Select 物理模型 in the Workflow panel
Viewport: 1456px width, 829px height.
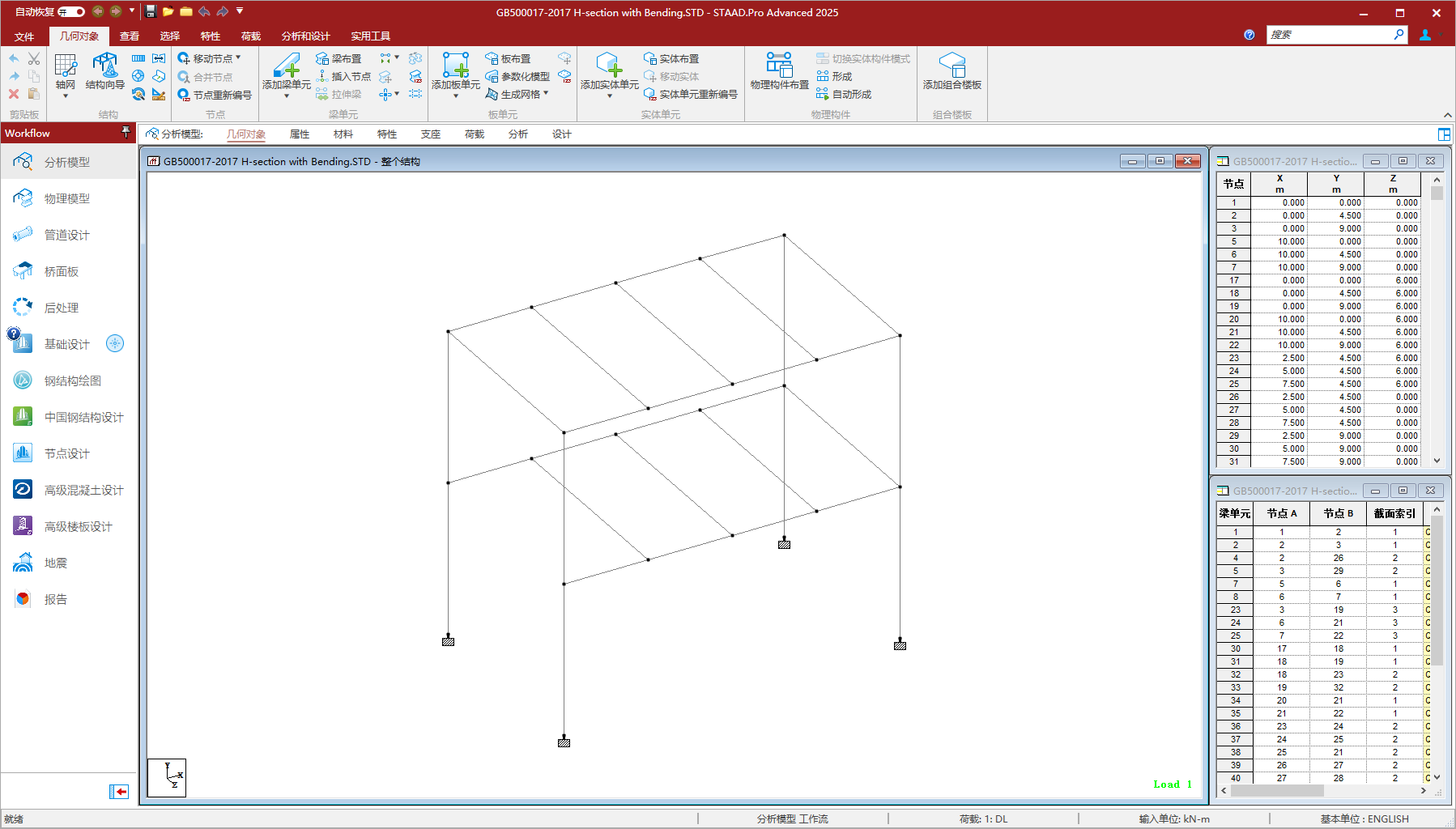tap(69, 198)
